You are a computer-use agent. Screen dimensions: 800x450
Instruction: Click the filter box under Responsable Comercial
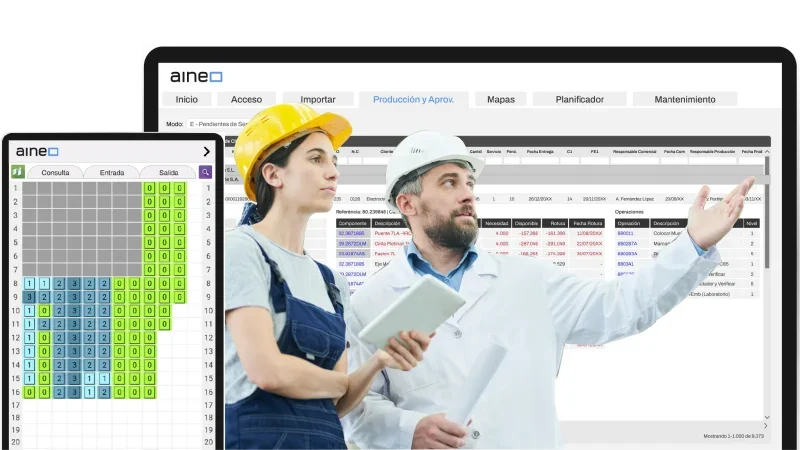pos(635,161)
